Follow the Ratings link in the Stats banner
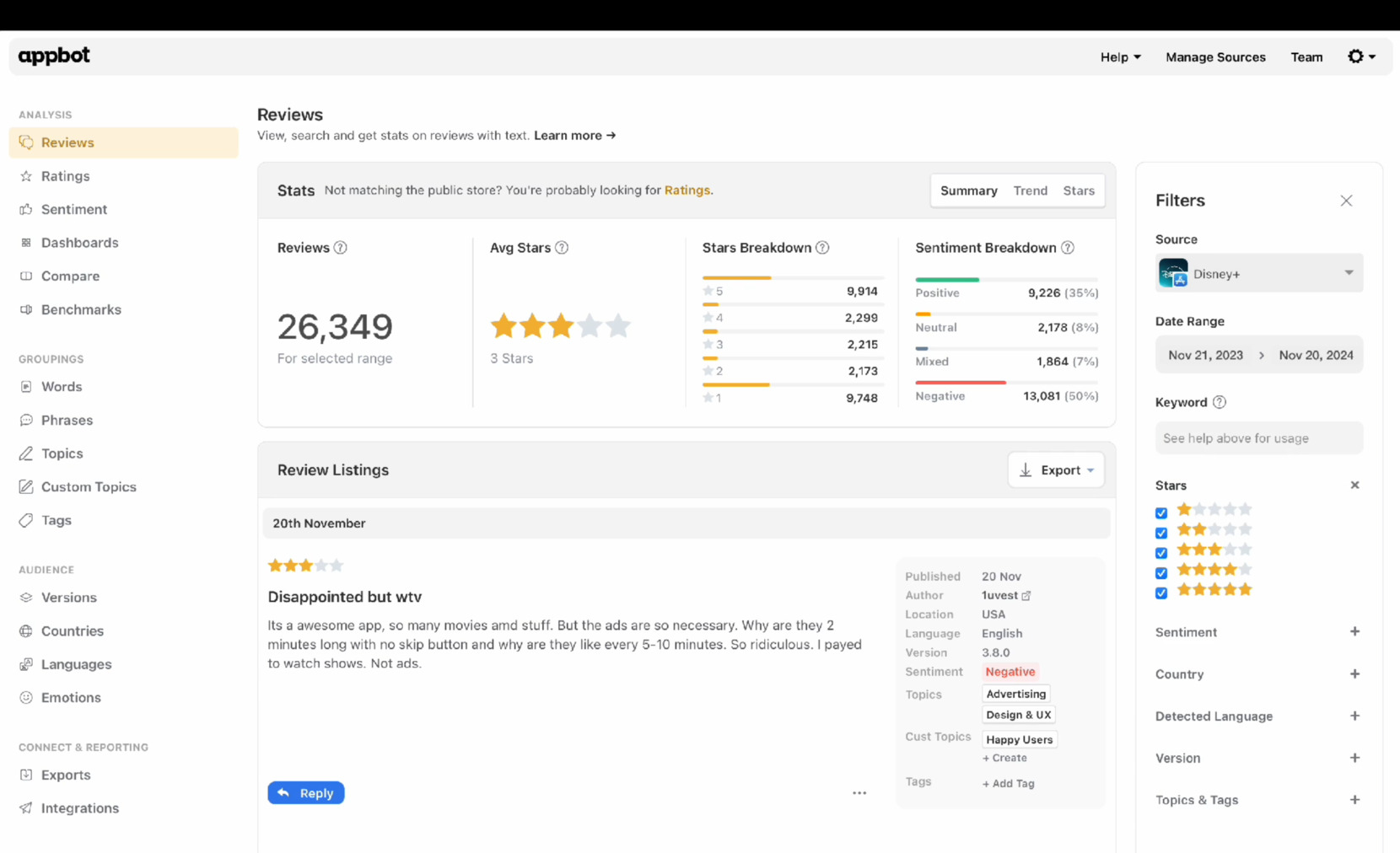Screen dimensions: 1400x853 (687, 190)
